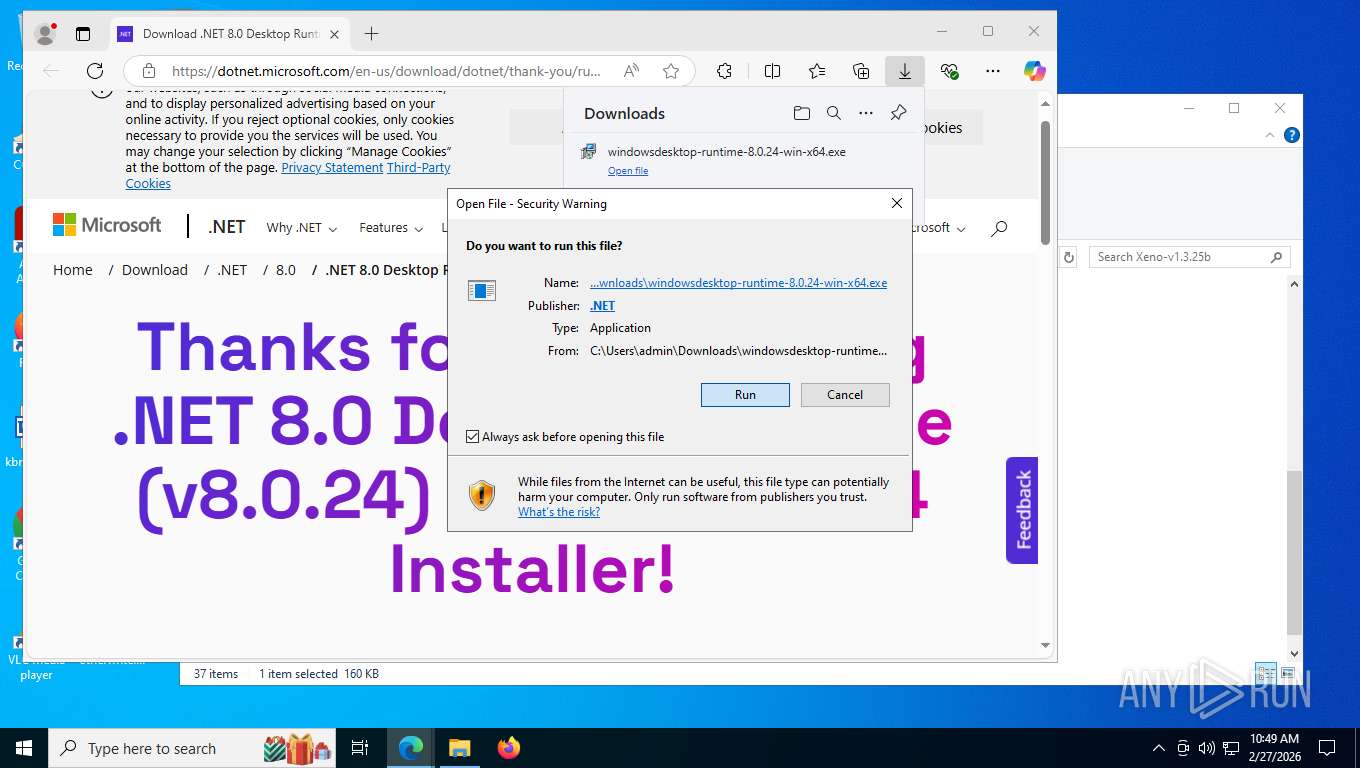Expand the Features dropdown menu
The image size is (1360, 768).
point(391,228)
